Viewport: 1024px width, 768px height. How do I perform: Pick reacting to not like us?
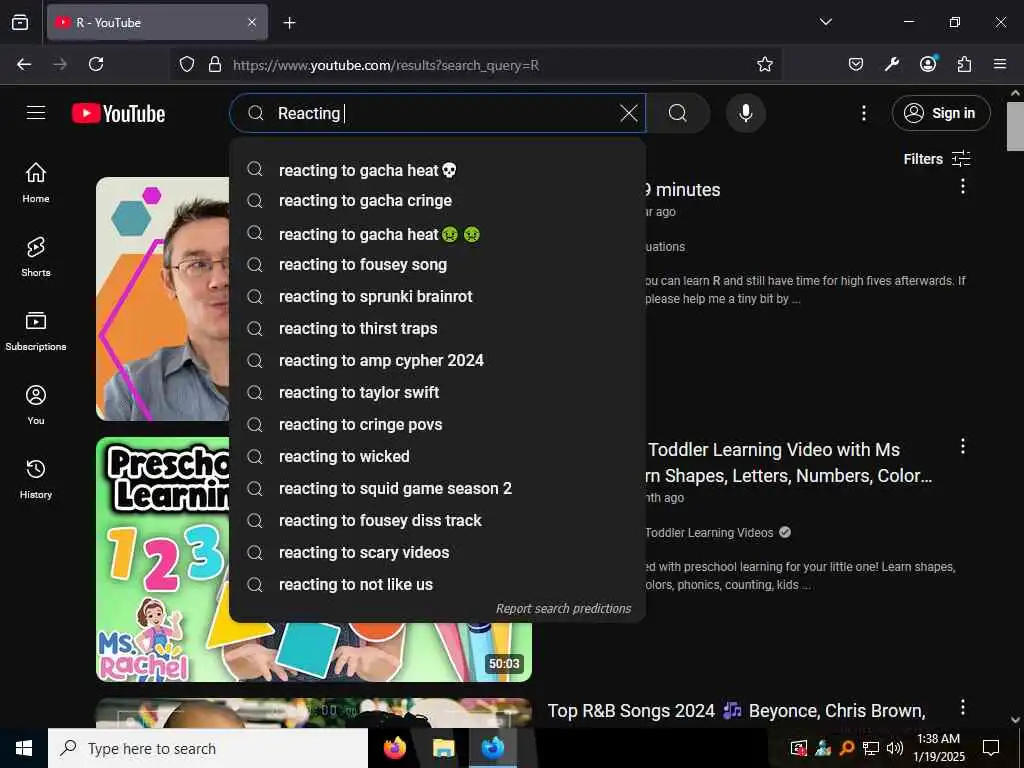438,584
